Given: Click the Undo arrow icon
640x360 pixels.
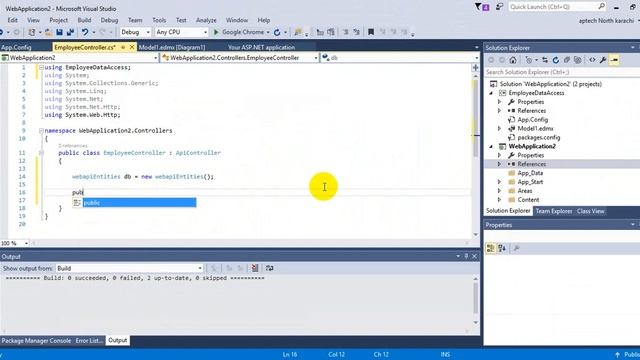Looking at the screenshot, I should coord(84,32).
